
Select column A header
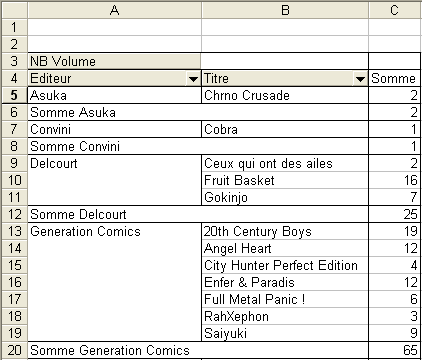[x=114, y=10]
